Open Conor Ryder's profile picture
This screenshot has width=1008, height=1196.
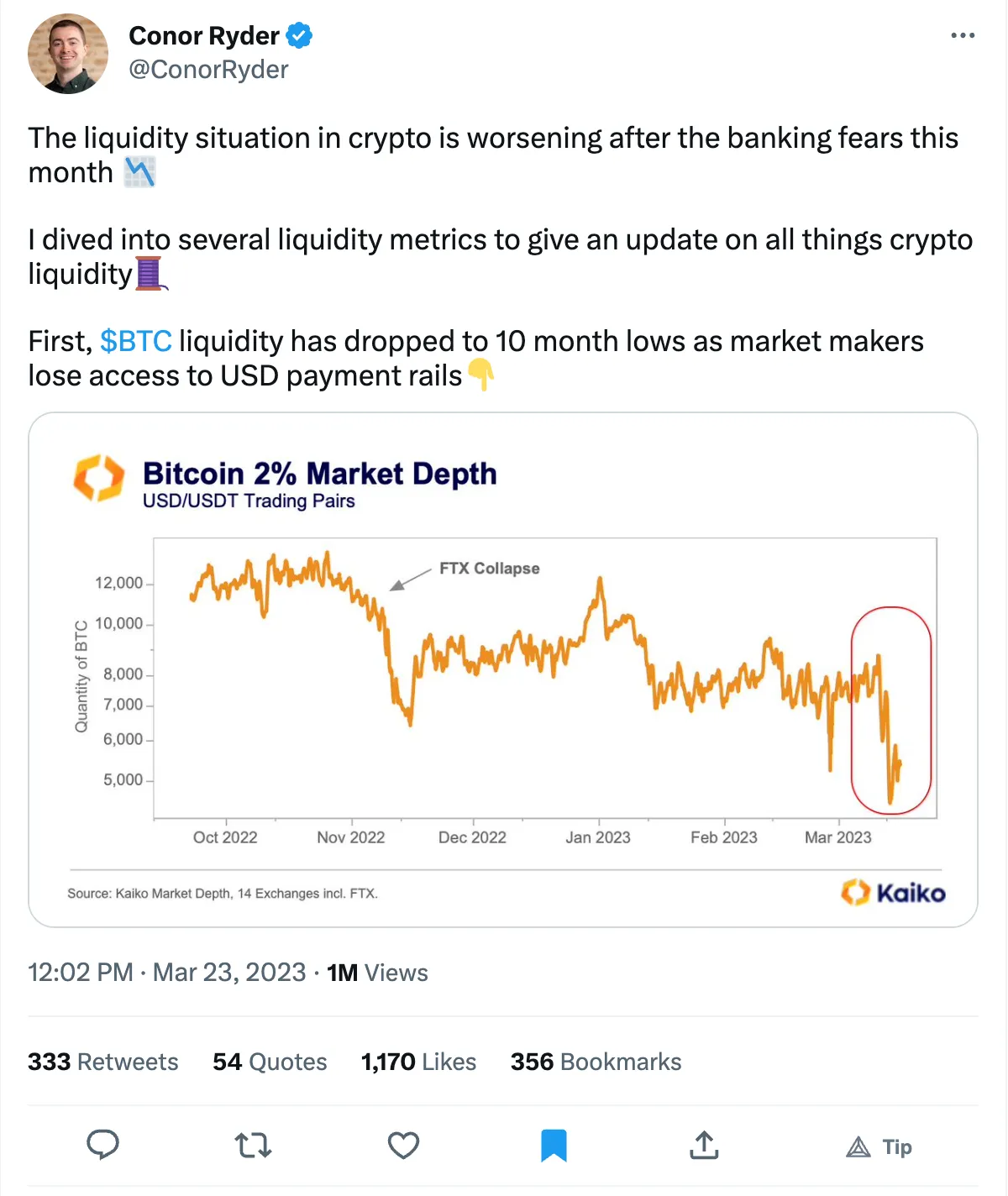68,54
